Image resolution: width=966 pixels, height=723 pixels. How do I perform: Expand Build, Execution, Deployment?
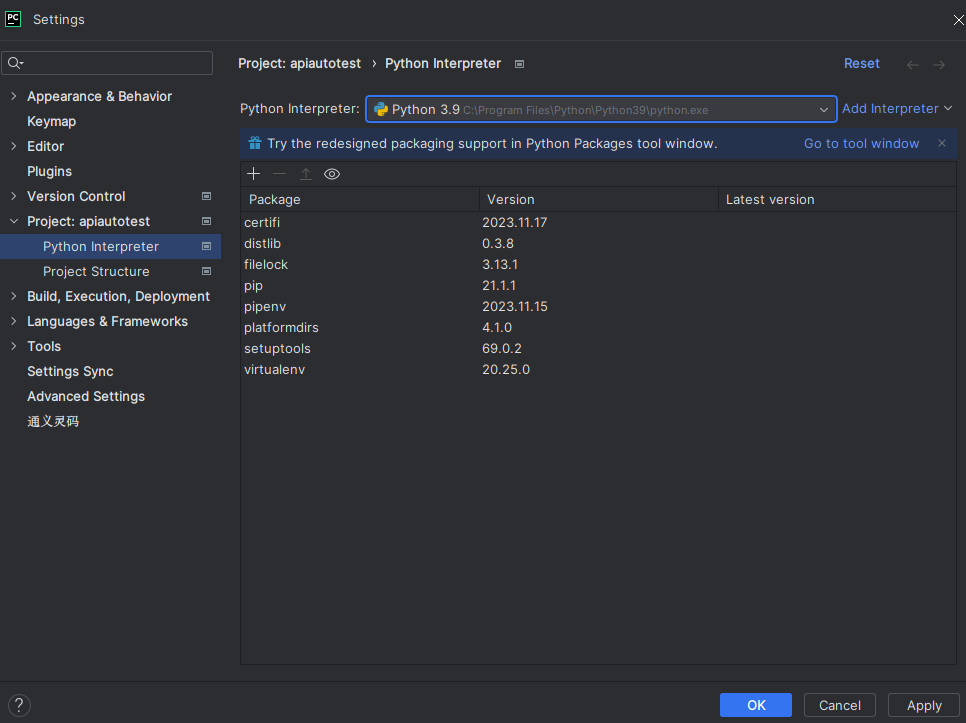pyautogui.click(x=12, y=296)
